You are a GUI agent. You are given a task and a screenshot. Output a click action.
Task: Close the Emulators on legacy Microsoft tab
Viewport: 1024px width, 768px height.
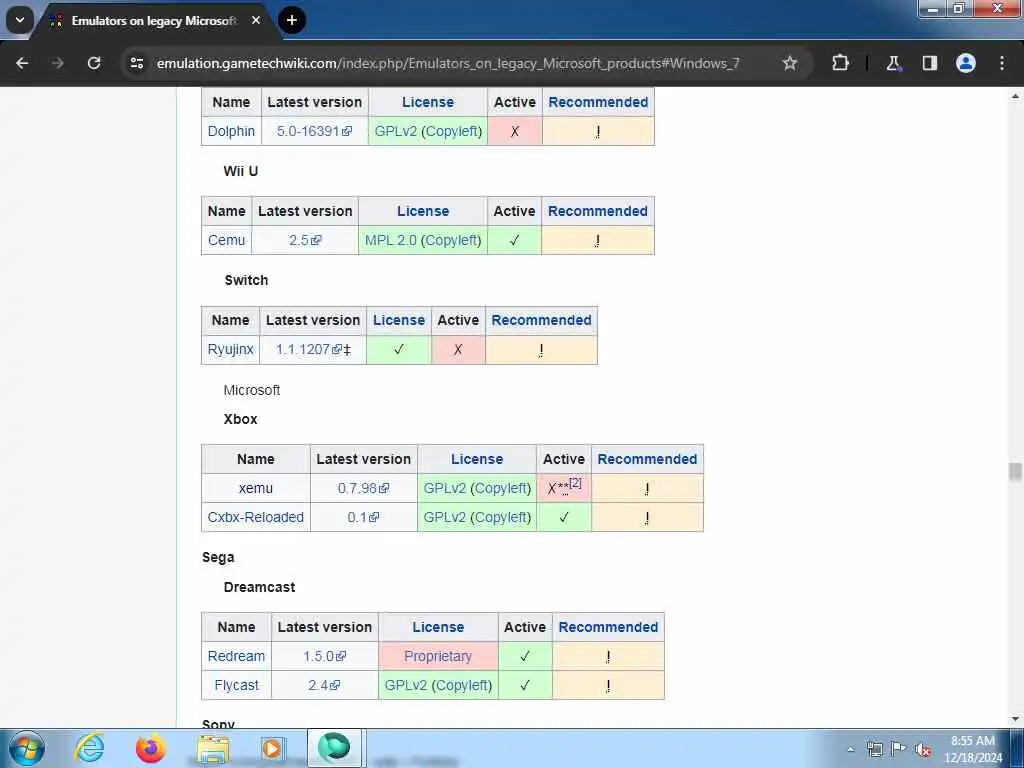click(256, 20)
